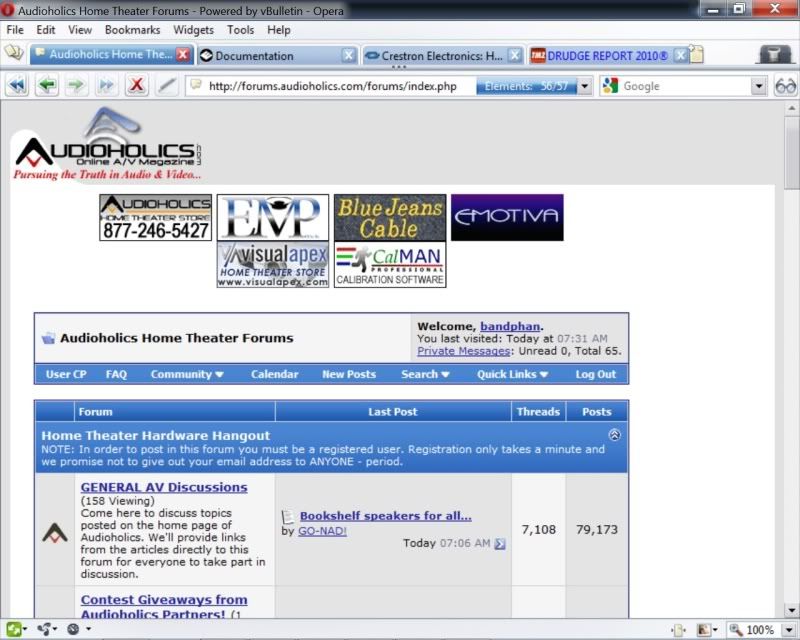Click the wand password manager icon
800x640 pixels.
click(x=166, y=85)
